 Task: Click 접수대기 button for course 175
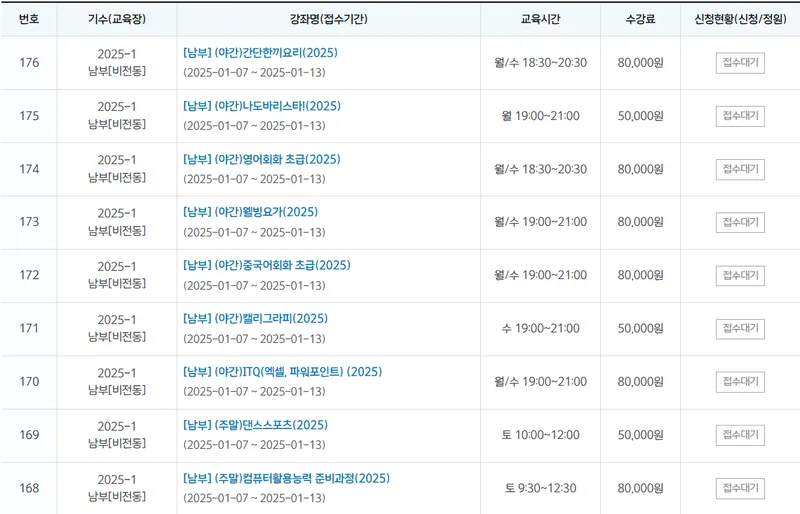[740, 116]
